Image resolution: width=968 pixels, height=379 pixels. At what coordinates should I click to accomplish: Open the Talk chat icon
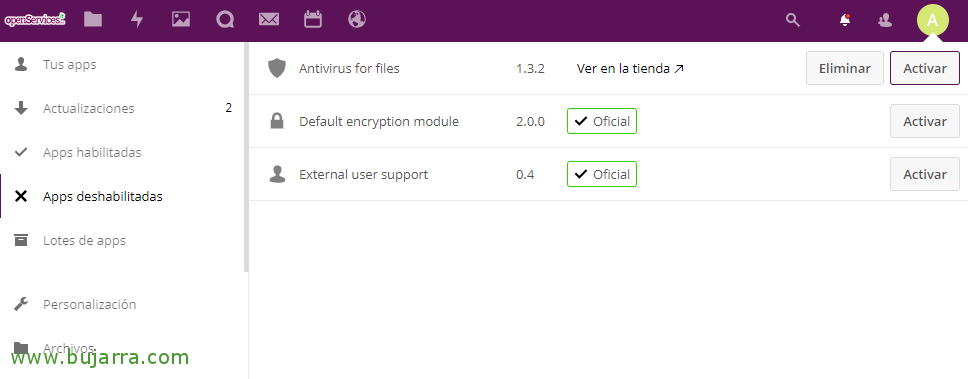[x=225, y=20]
